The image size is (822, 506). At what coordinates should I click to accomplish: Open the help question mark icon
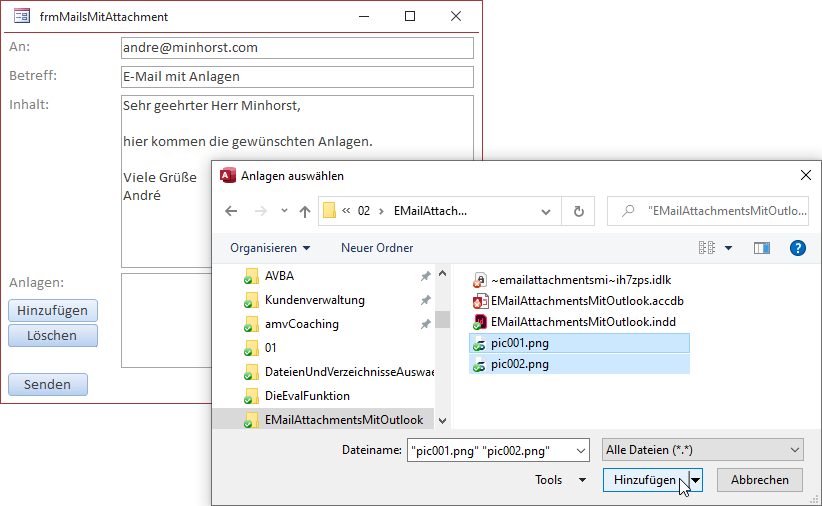click(797, 247)
